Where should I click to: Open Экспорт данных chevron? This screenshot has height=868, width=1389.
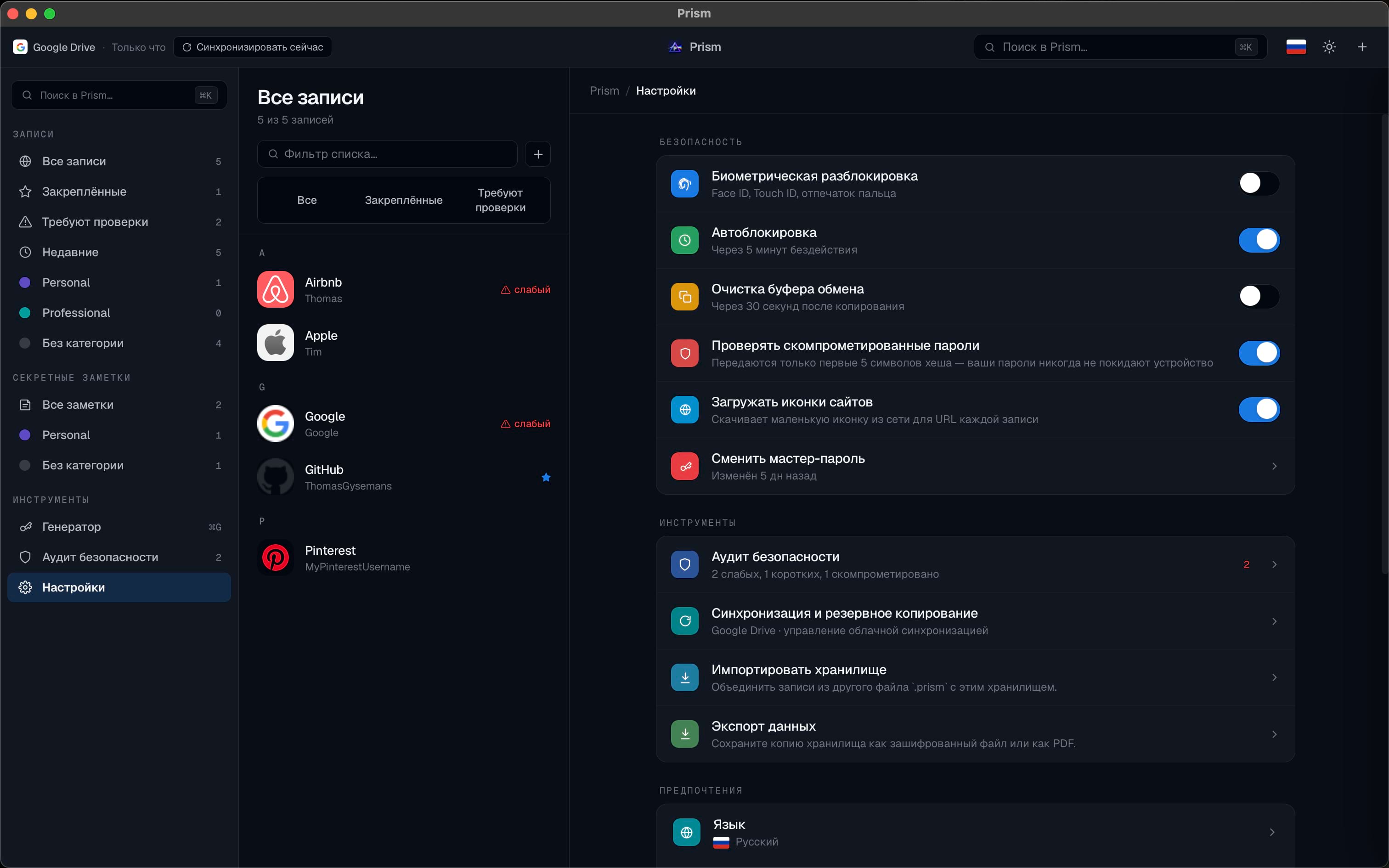point(1274,734)
